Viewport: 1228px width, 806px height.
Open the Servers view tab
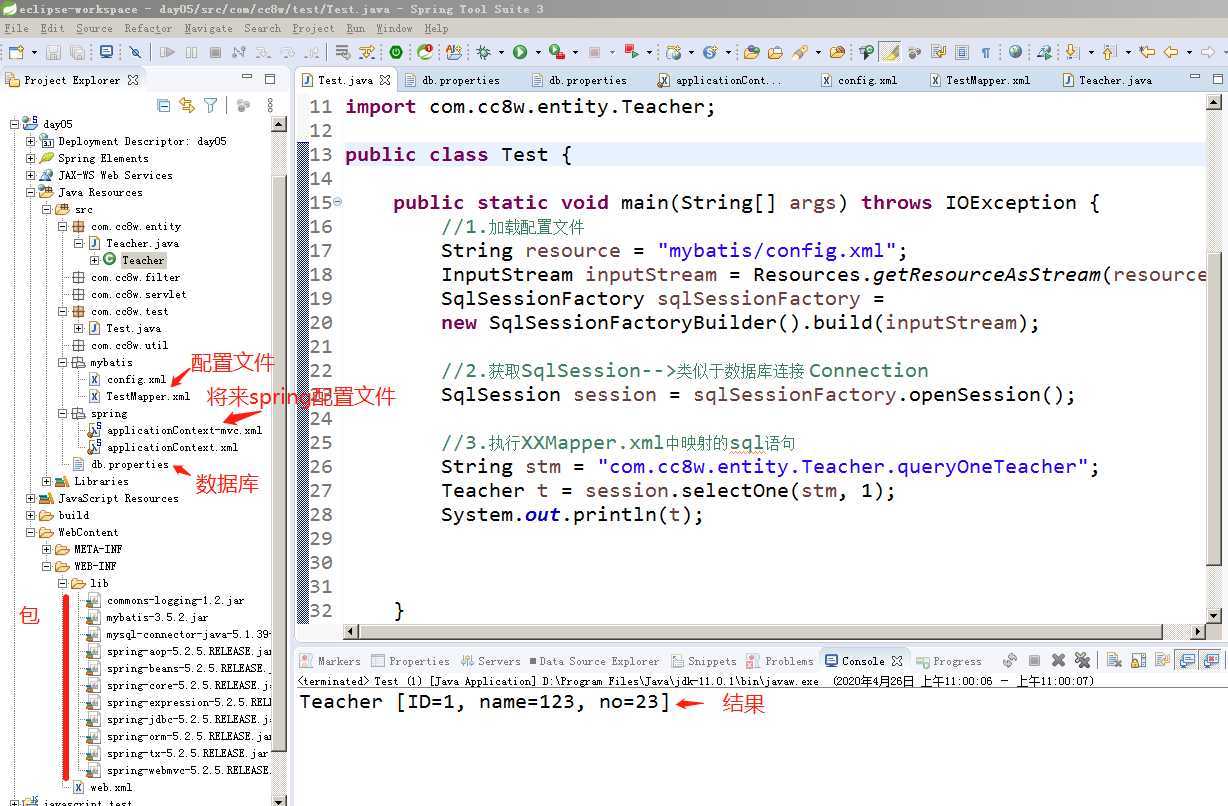coord(491,661)
